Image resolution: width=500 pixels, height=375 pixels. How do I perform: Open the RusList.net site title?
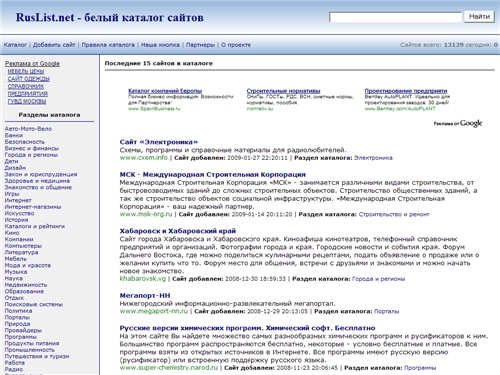tap(110, 17)
